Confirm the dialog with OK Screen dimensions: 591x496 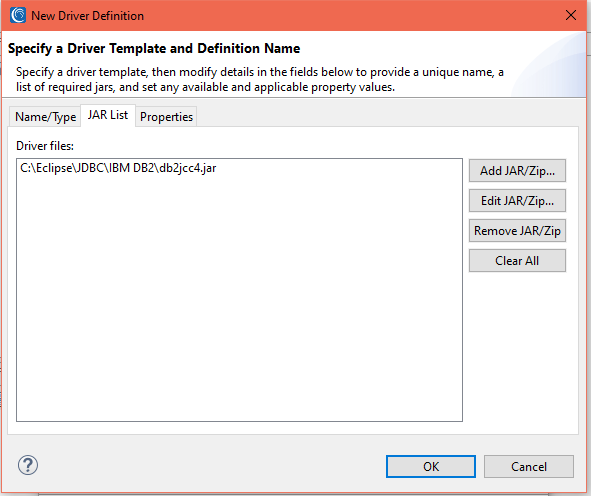pos(431,467)
